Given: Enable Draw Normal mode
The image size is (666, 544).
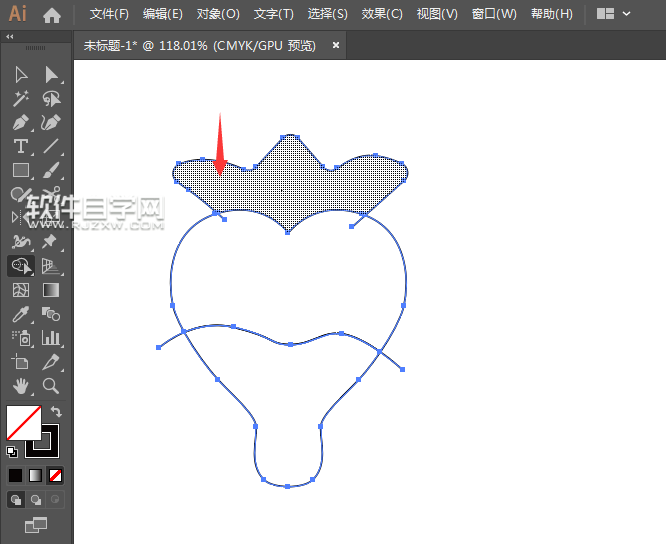Looking at the screenshot, I should pos(16,500).
